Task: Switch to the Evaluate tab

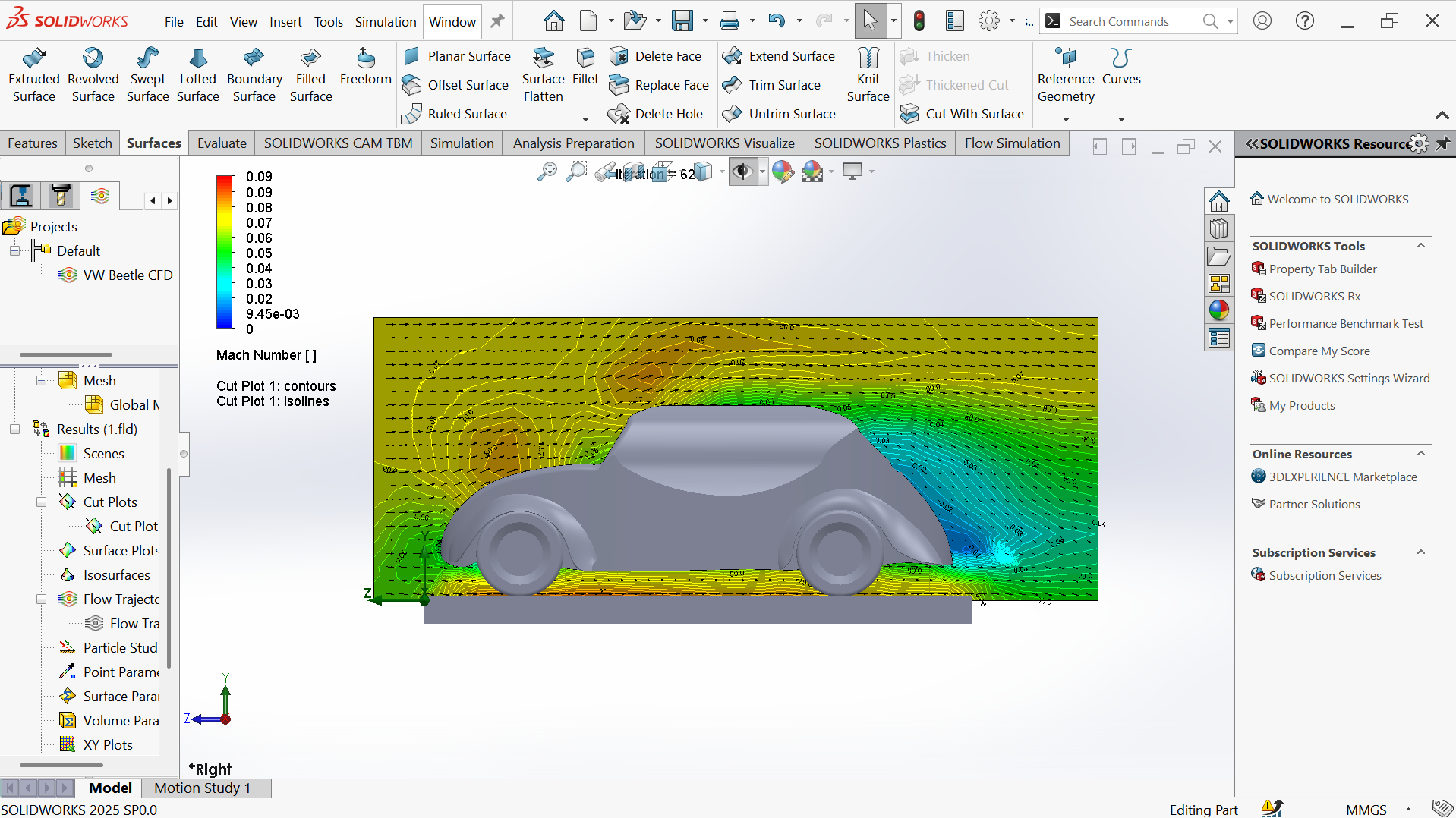Action: click(x=222, y=143)
